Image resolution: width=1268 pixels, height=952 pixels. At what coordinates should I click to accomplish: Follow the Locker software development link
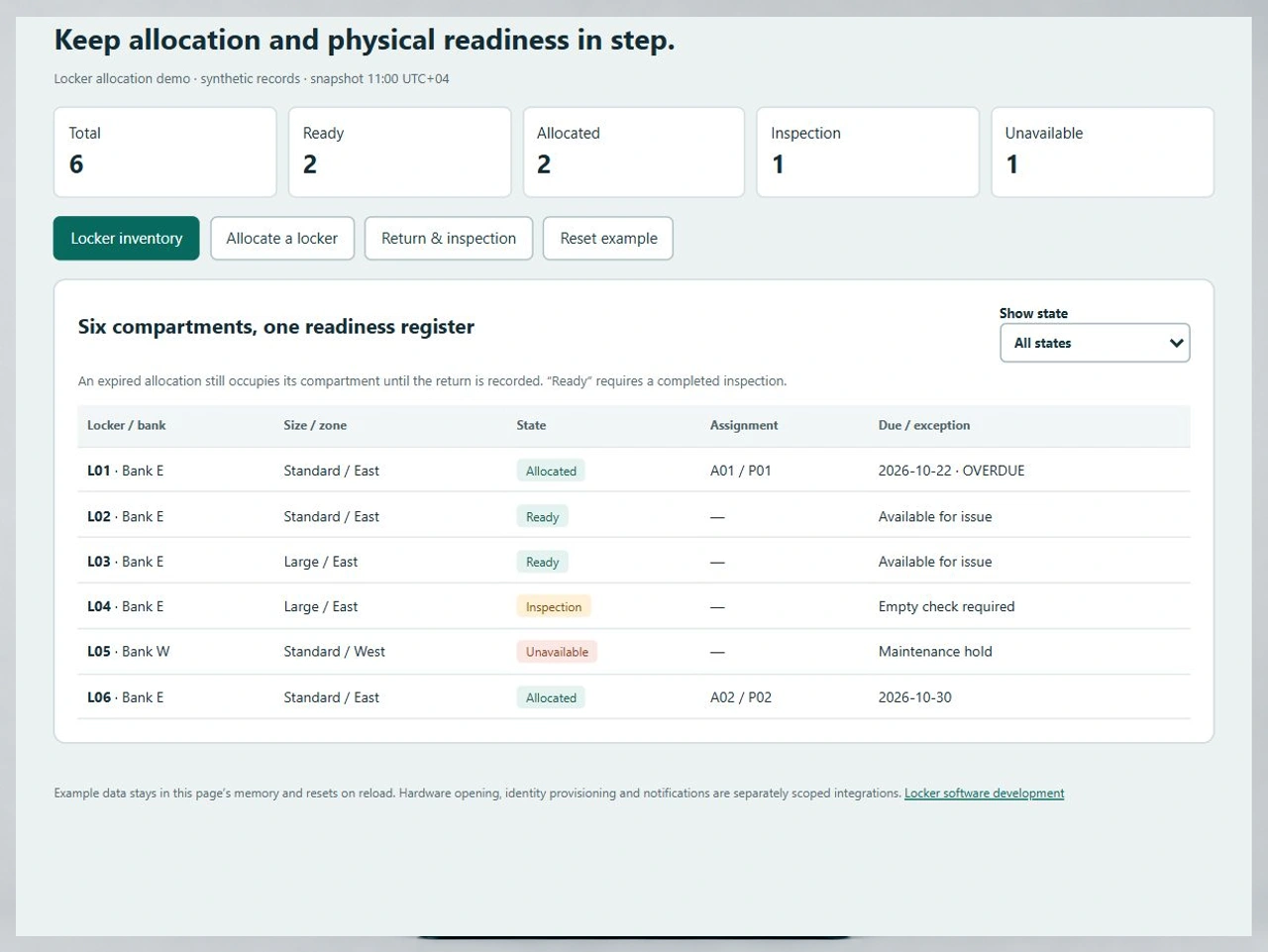click(x=985, y=793)
